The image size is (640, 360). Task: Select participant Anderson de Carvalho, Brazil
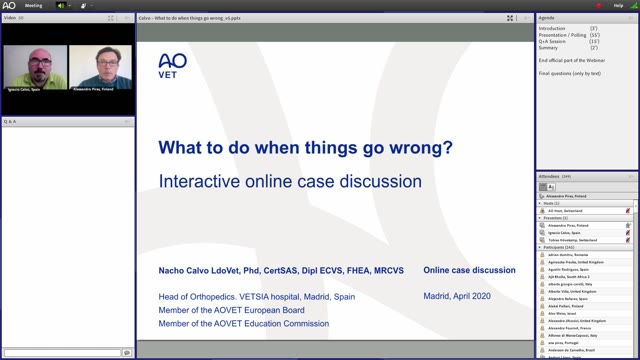(x=571, y=350)
